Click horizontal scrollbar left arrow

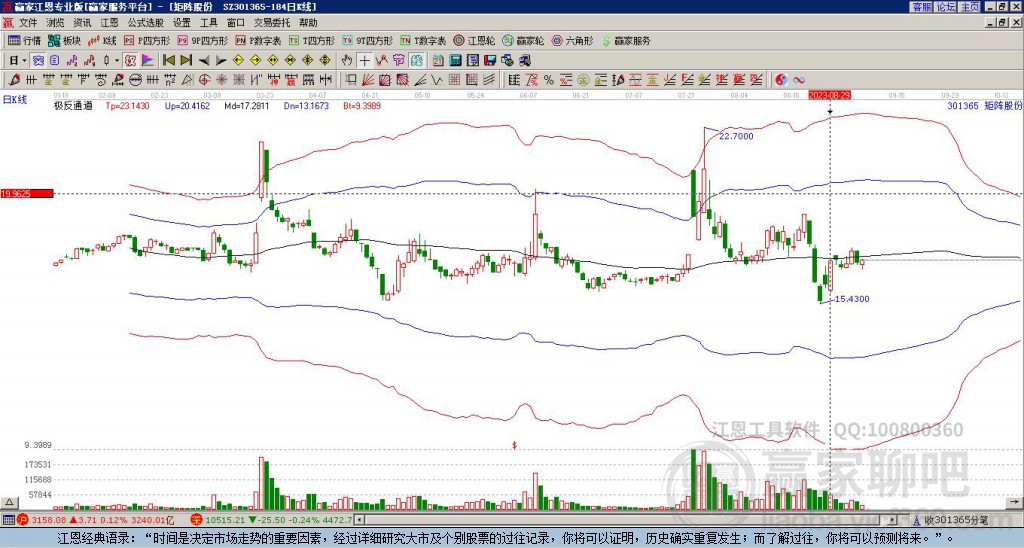click(x=359, y=520)
